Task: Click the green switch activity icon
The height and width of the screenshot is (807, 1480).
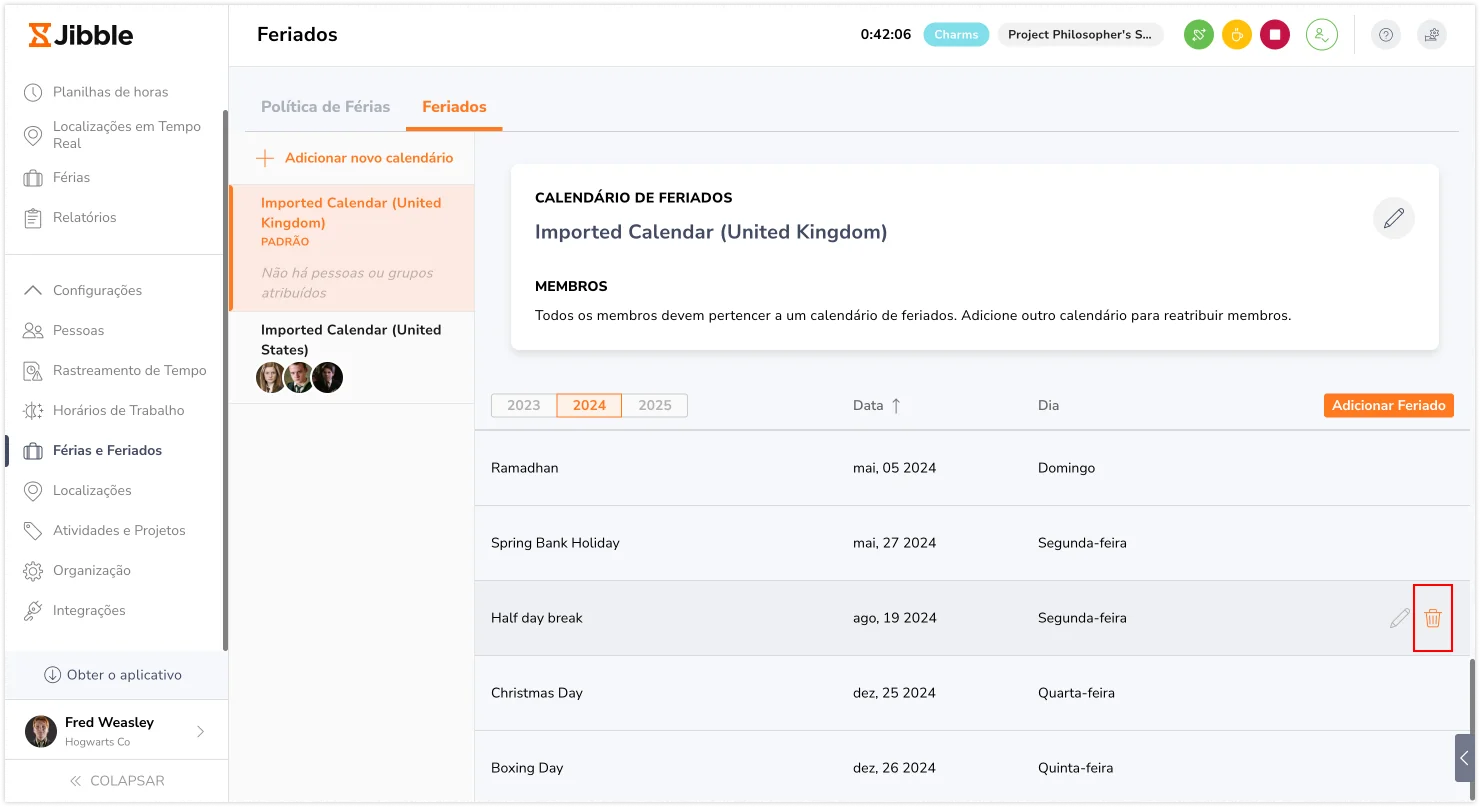Action: click(x=1198, y=35)
